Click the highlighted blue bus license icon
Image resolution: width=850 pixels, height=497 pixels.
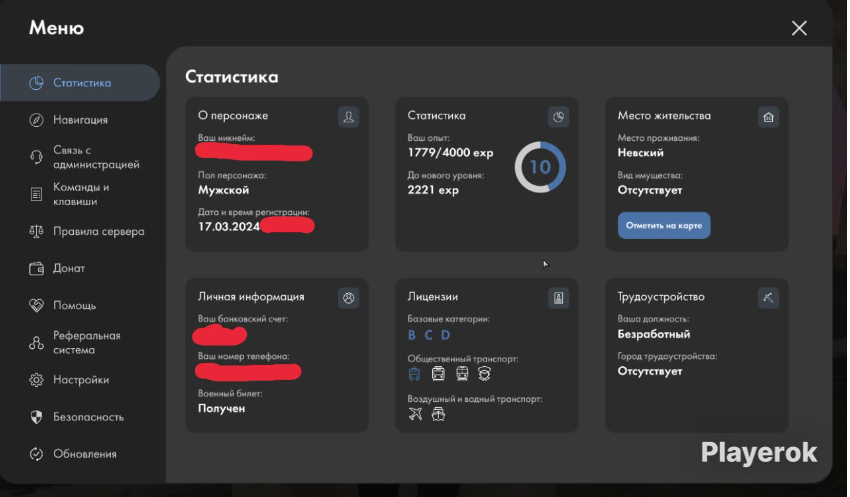tap(414, 373)
